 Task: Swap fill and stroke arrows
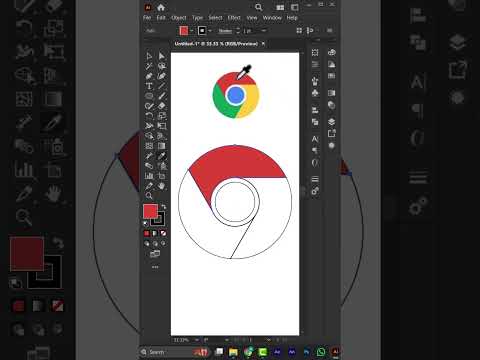(x=163, y=207)
